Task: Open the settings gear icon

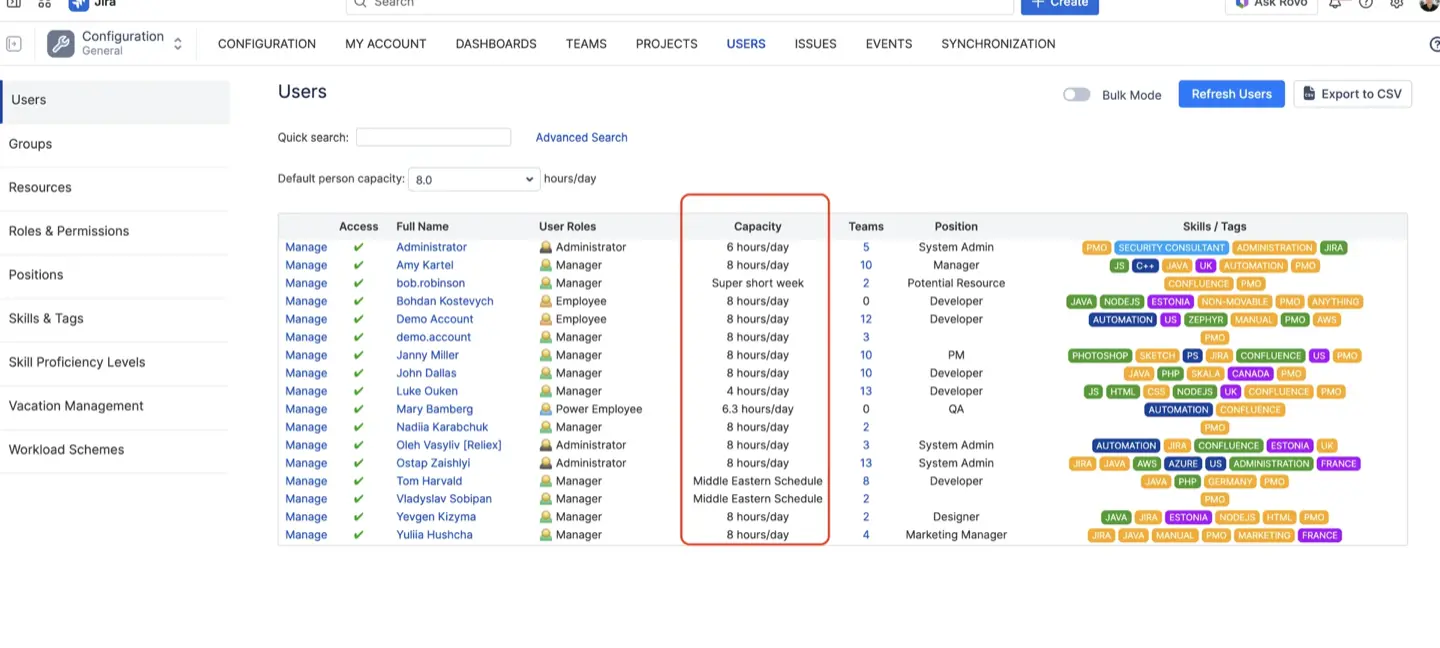Action: point(1397,4)
